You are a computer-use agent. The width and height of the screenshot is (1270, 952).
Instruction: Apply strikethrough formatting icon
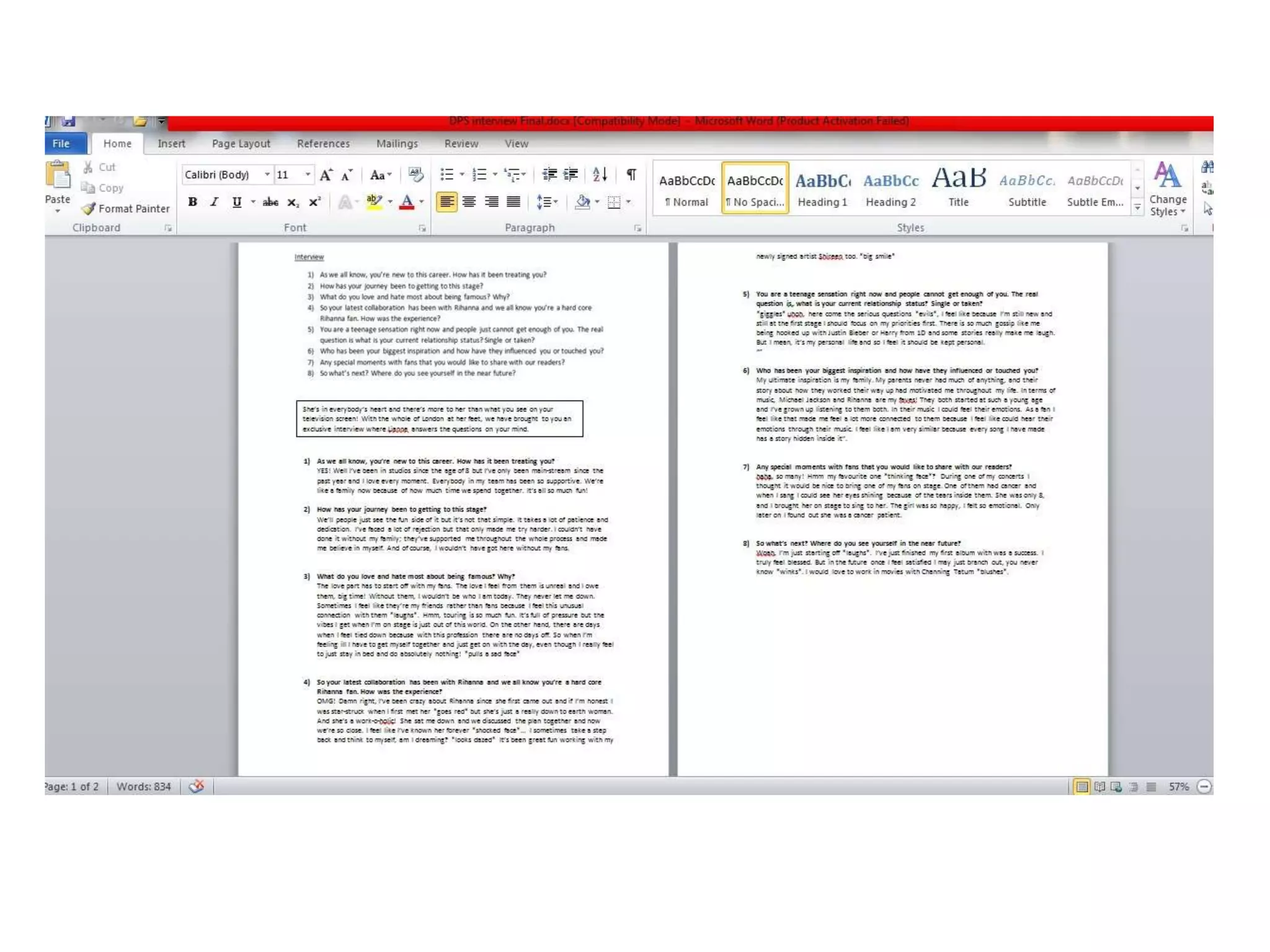point(270,202)
